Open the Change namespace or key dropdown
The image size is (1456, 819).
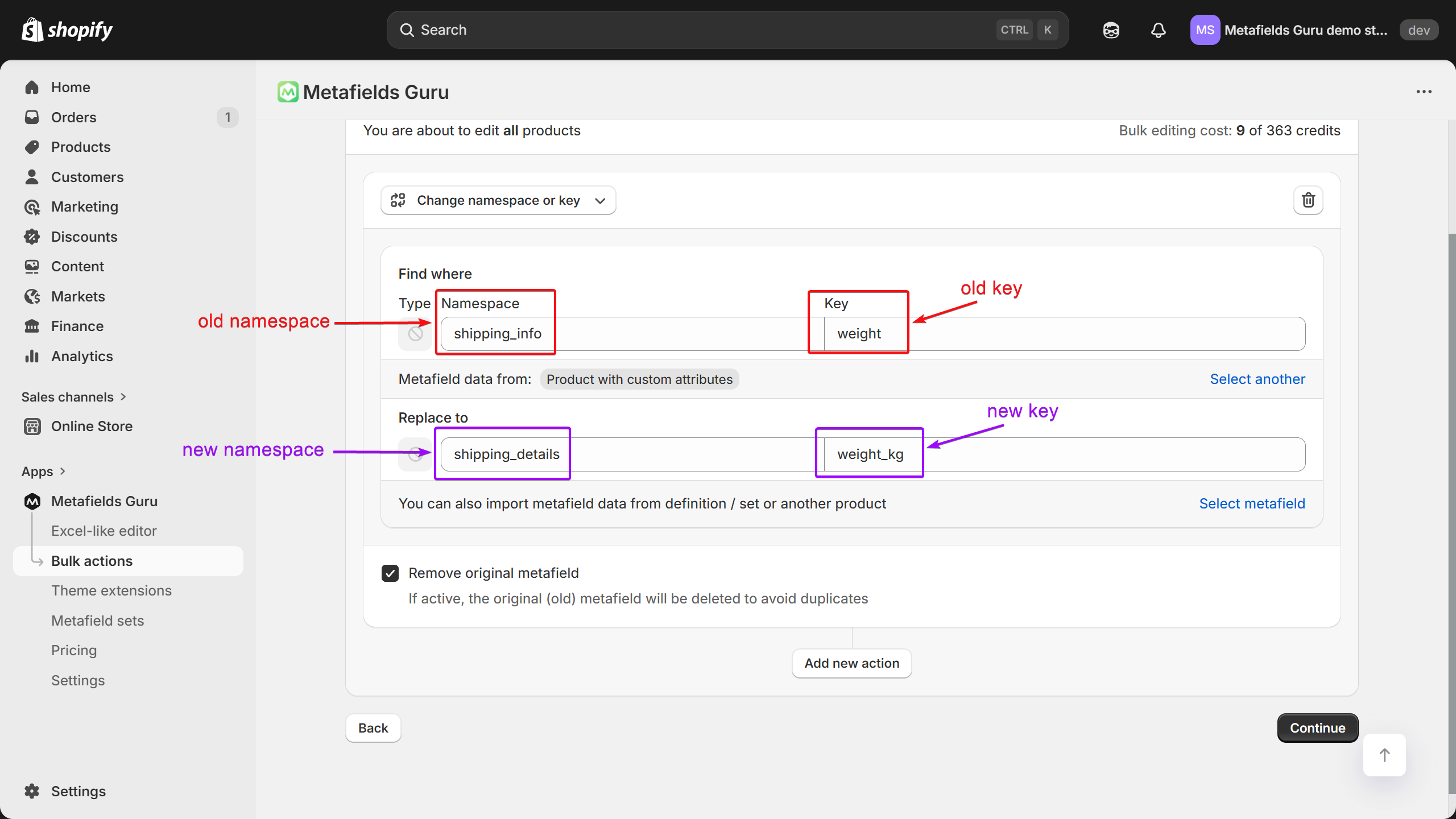(498, 200)
